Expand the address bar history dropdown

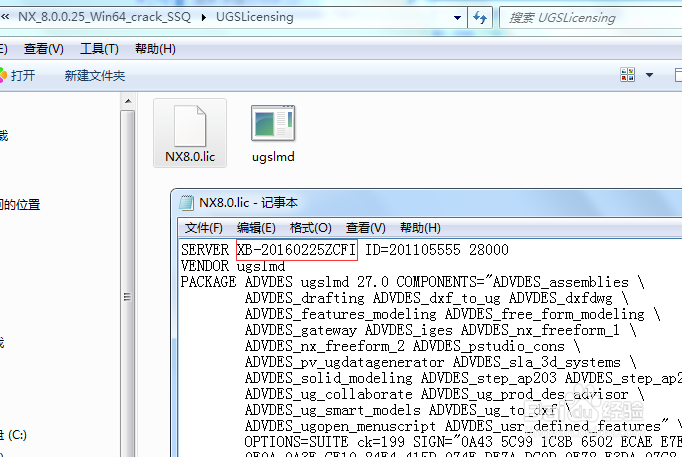click(x=457, y=18)
